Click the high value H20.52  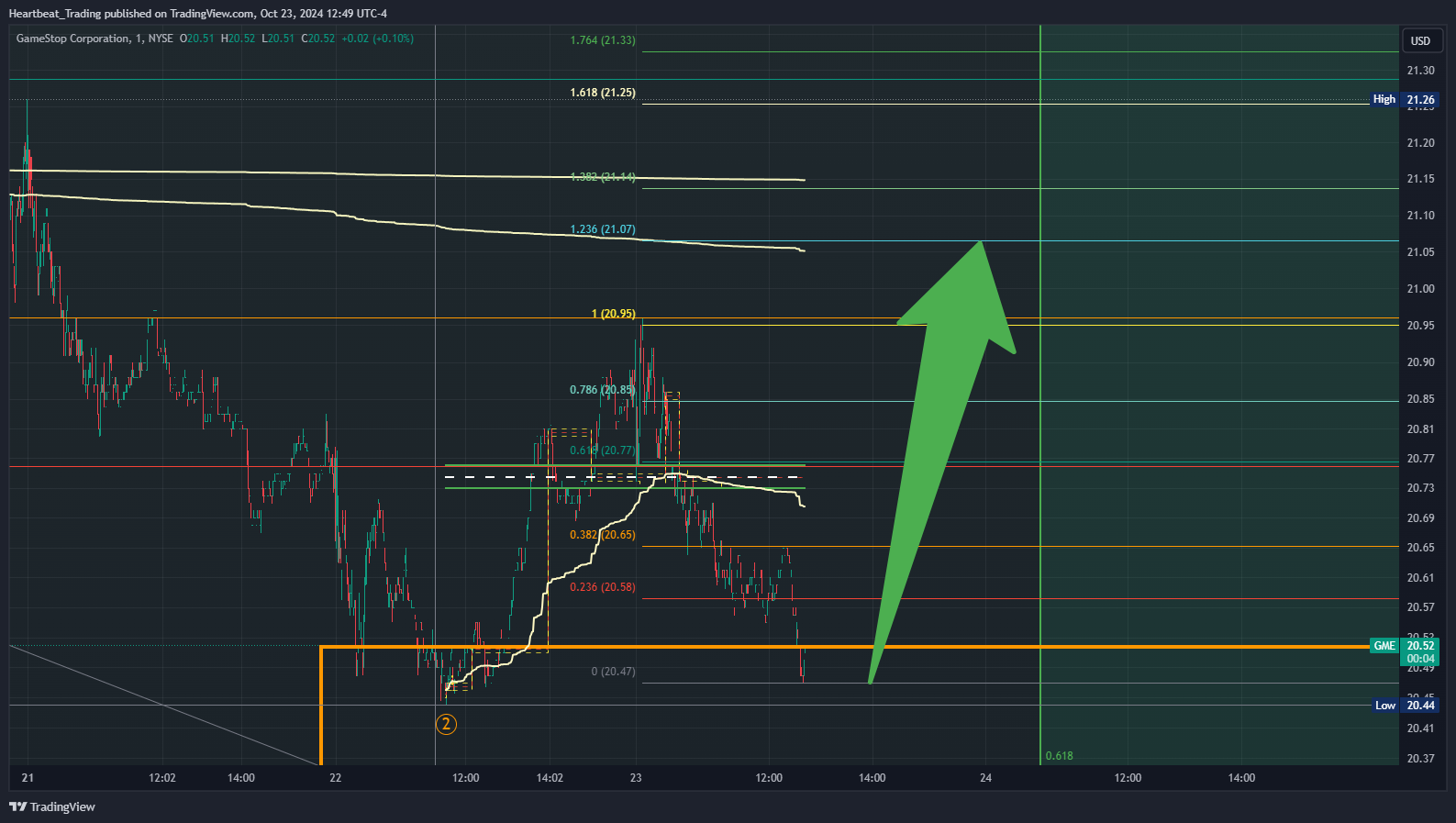click(238, 39)
